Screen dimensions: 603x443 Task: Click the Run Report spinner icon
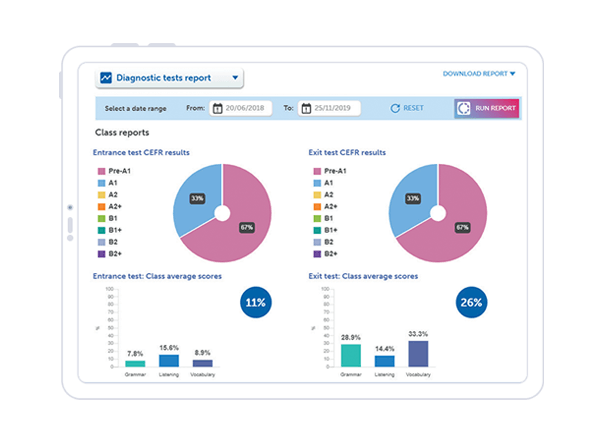tap(464, 108)
